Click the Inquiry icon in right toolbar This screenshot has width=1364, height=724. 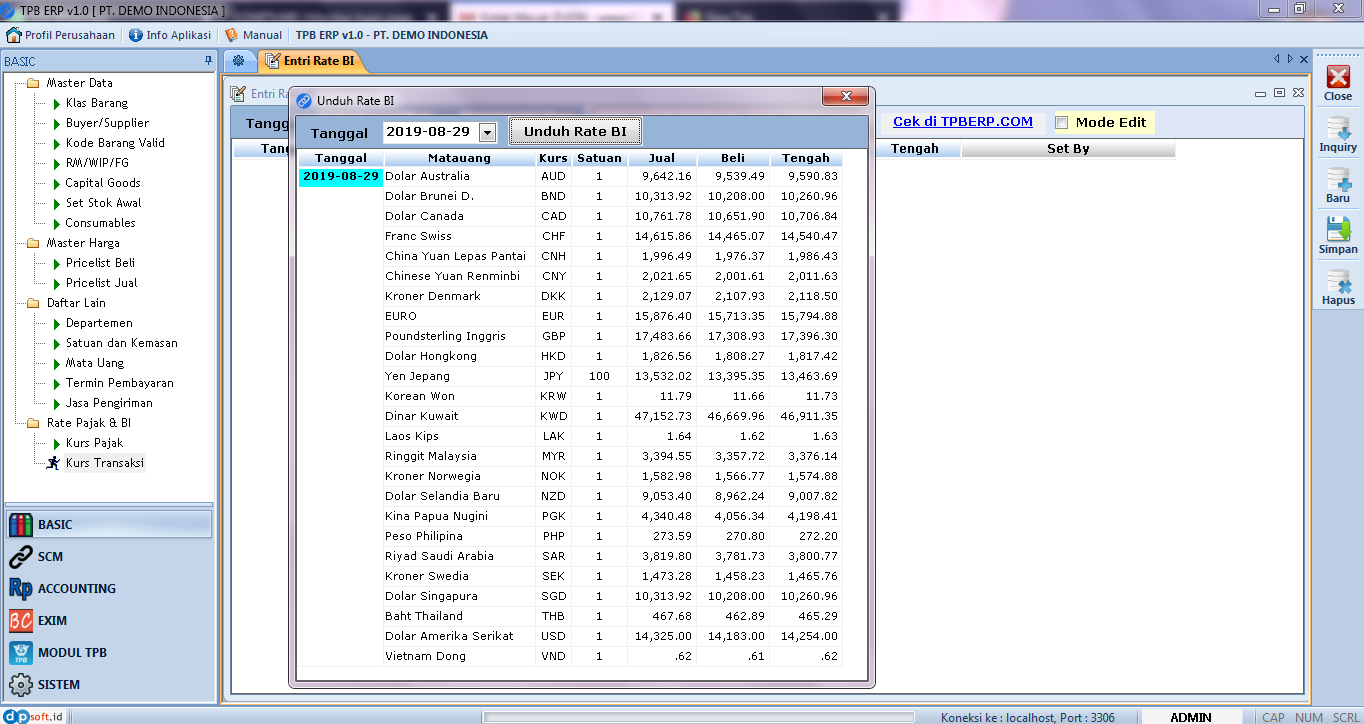tap(1337, 129)
